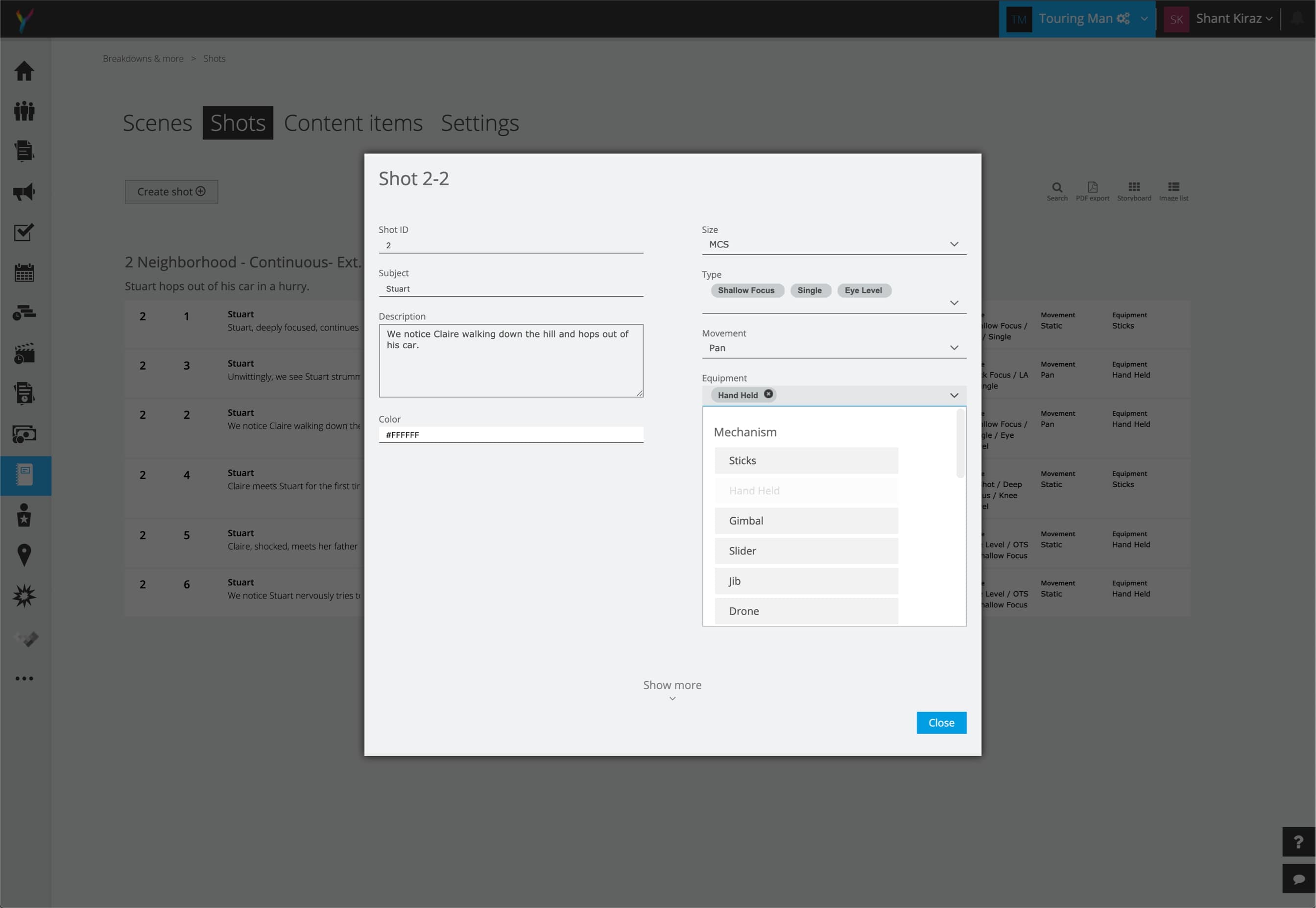Switch to Storyboard view

(1133, 191)
